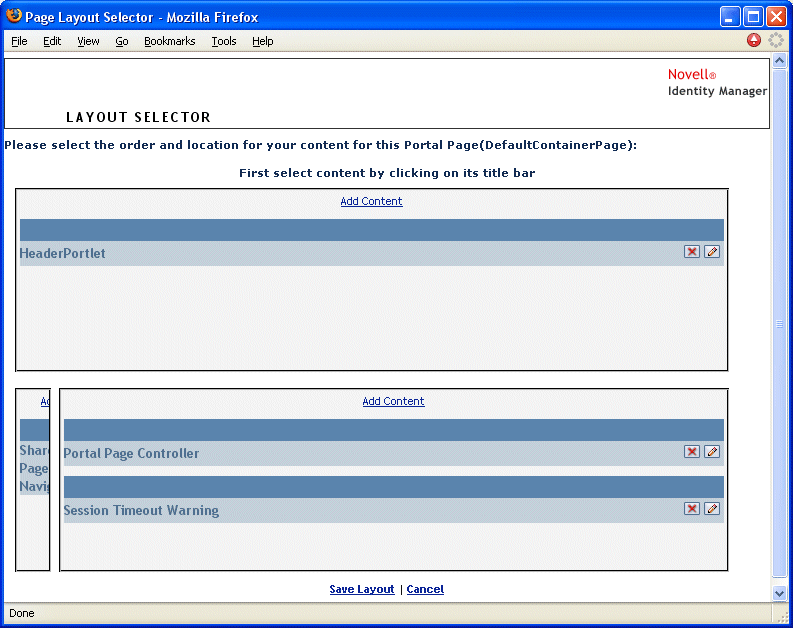Select the Session Timeout Warning title bar
This screenshot has height=628, width=793.
pyautogui.click(x=393, y=487)
